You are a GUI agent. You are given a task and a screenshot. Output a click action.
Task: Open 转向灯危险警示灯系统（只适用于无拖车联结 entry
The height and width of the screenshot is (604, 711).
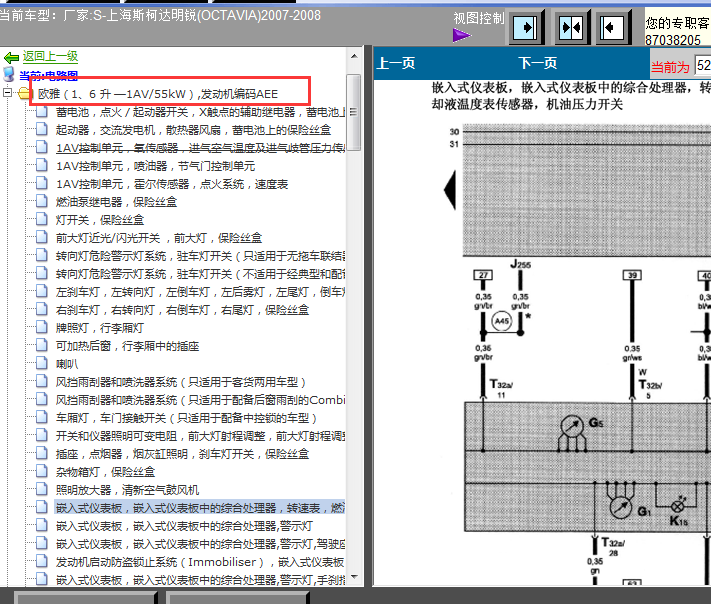point(200,256)
